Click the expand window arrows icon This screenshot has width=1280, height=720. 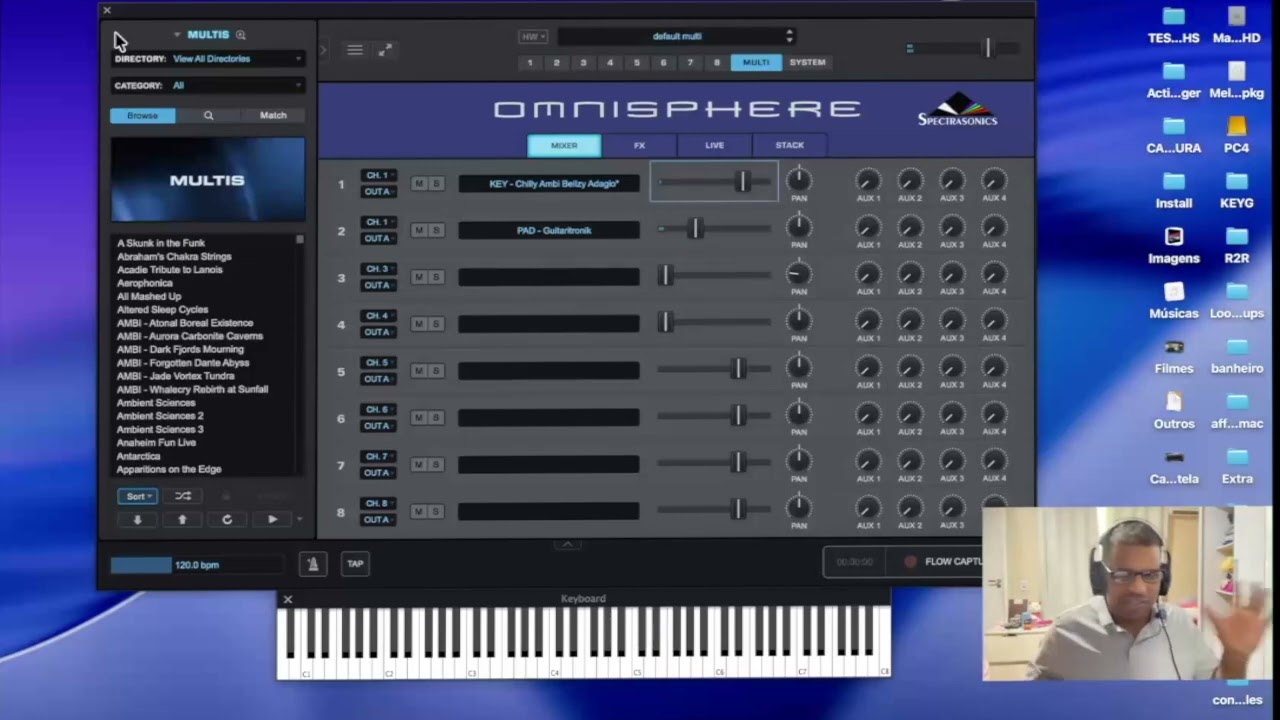coord(385,50)
